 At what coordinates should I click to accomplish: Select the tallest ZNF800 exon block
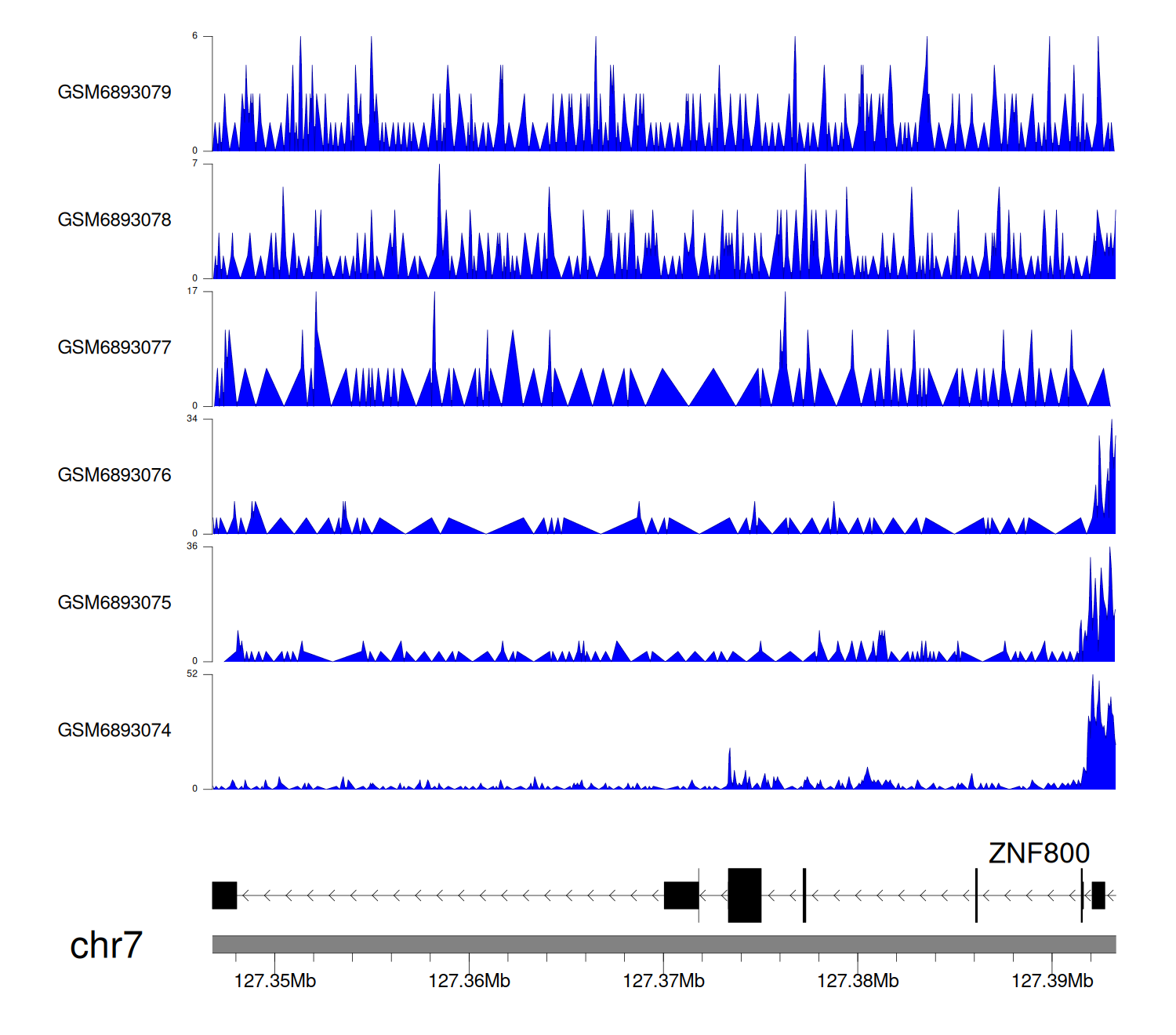(x=744, y=895)
